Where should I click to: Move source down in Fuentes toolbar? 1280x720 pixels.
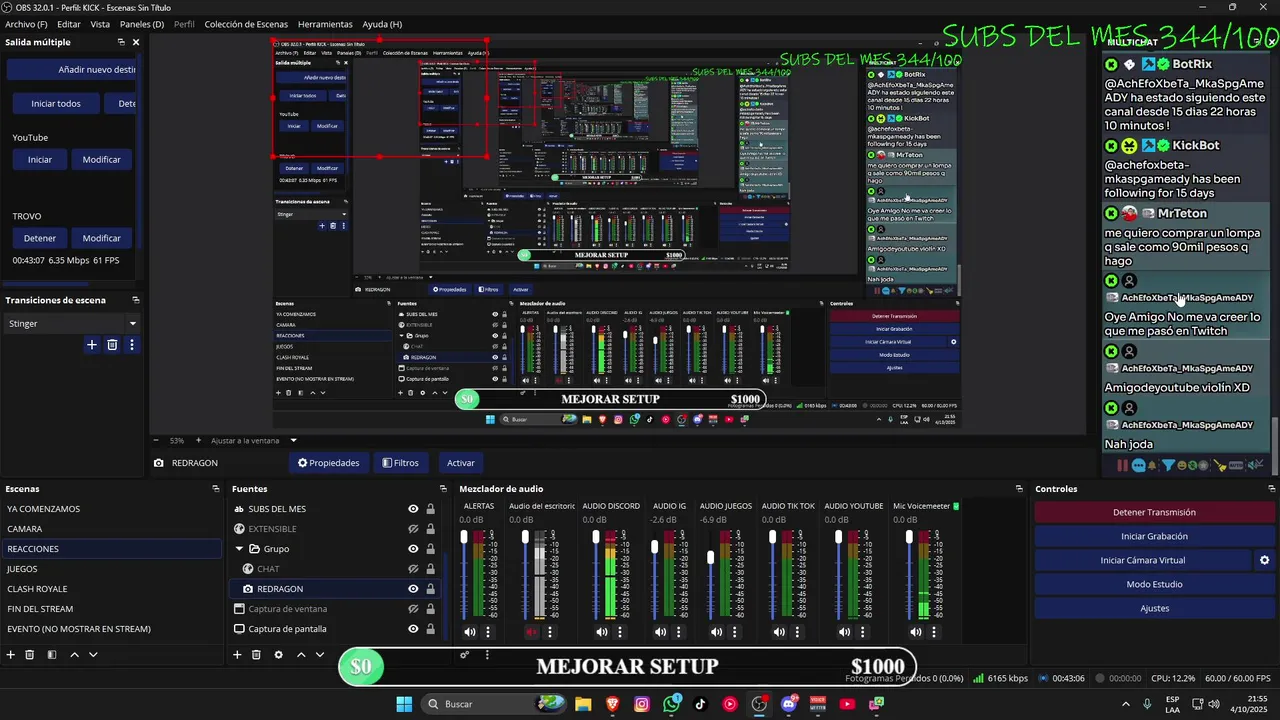click(320, 655)
